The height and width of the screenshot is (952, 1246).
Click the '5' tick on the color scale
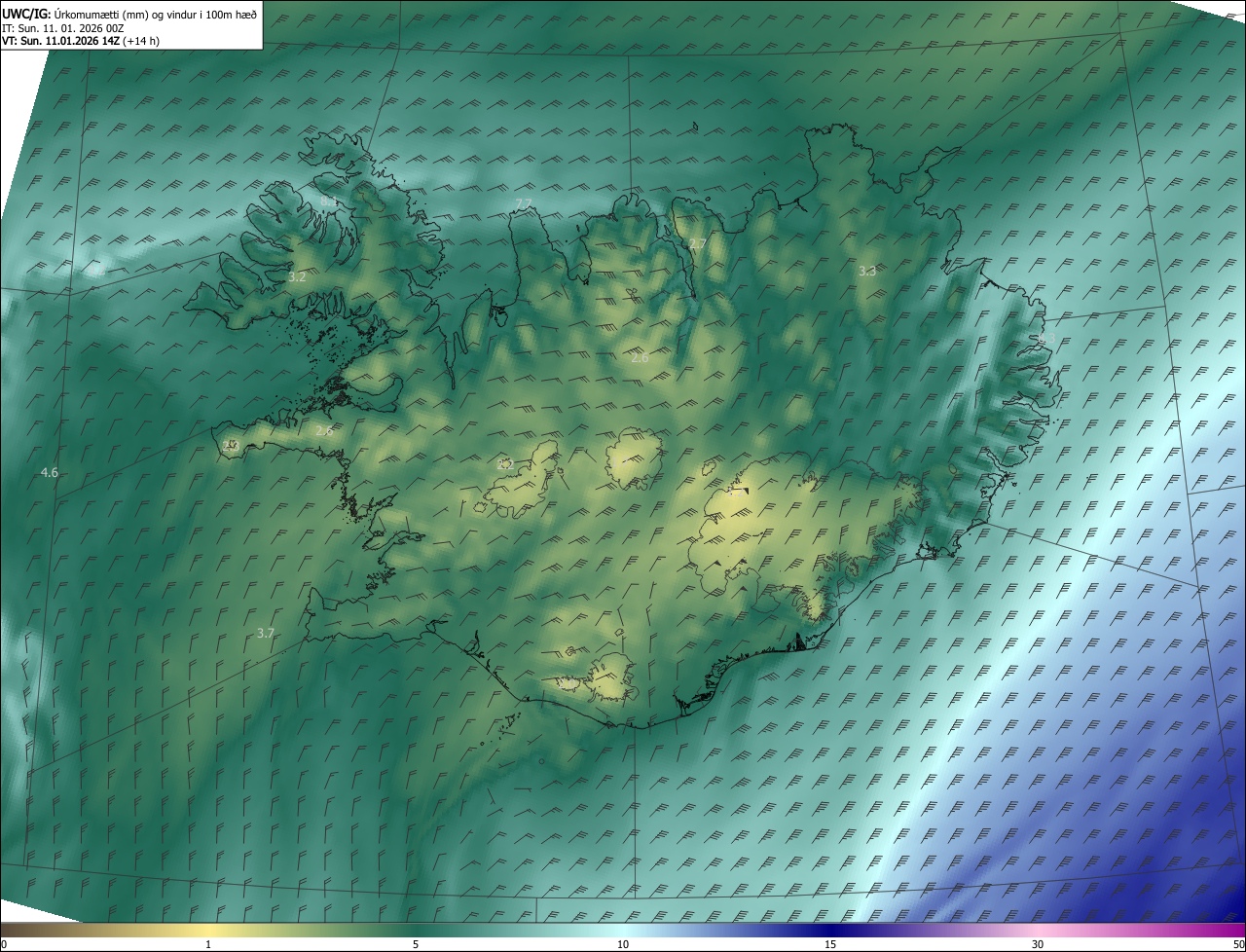coord(416,945)
